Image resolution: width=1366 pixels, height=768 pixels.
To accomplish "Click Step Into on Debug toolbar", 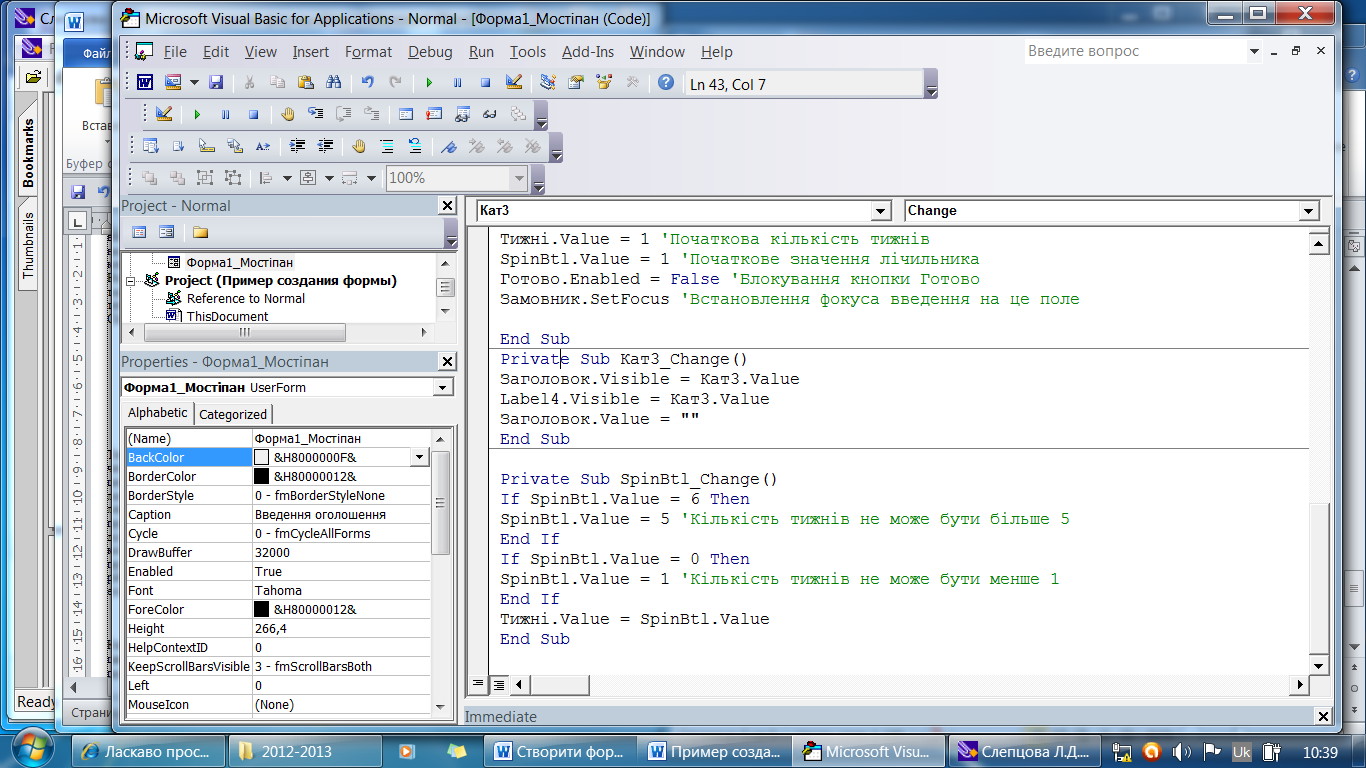I will [315, 114].
